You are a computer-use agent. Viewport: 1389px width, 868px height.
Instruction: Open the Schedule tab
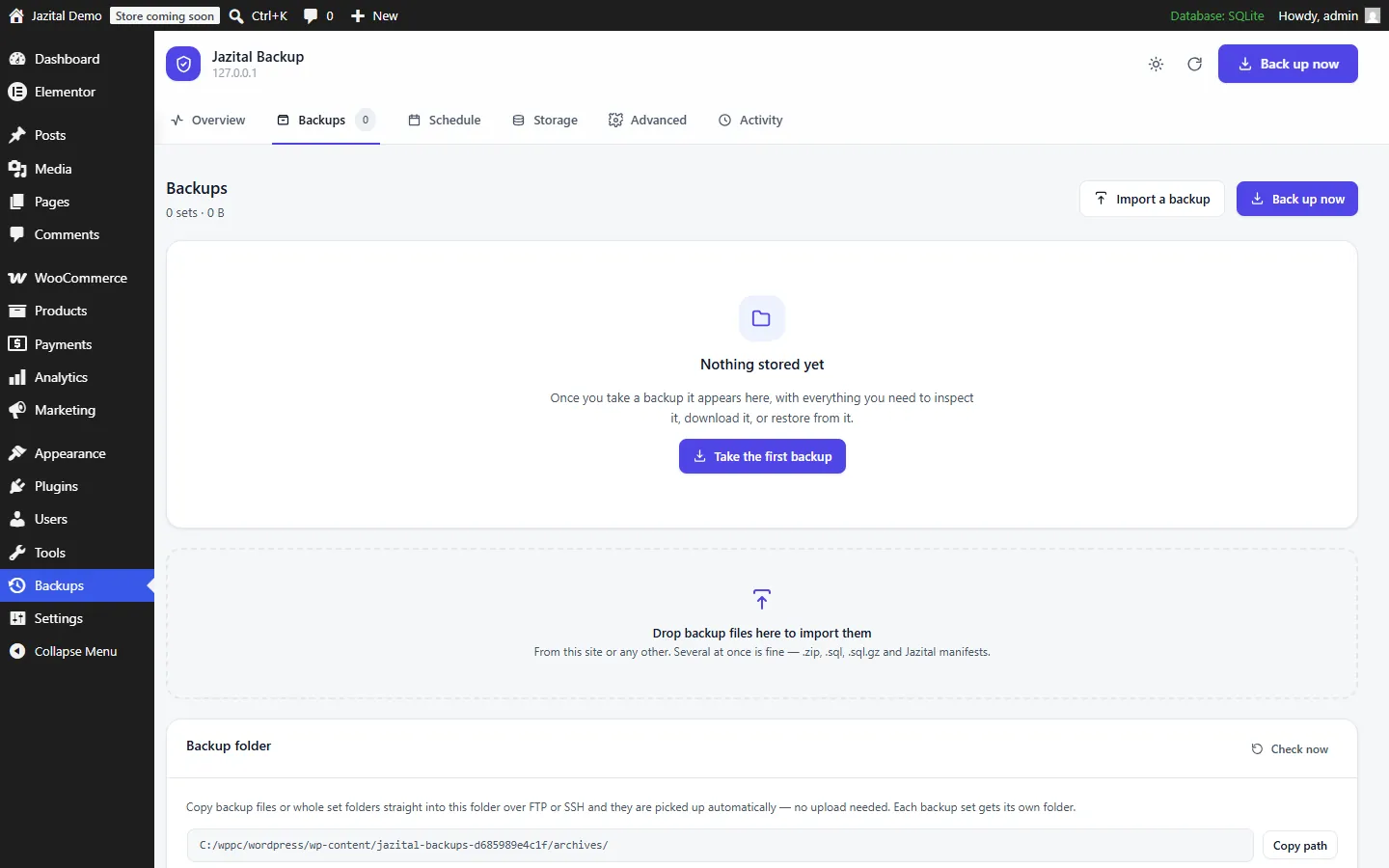[445, 121]
